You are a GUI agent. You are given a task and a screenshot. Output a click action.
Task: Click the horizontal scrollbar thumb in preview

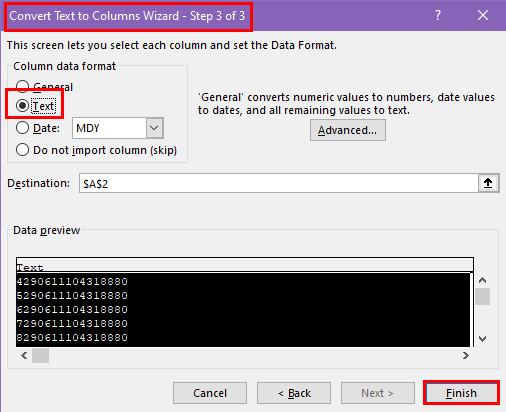40,356
